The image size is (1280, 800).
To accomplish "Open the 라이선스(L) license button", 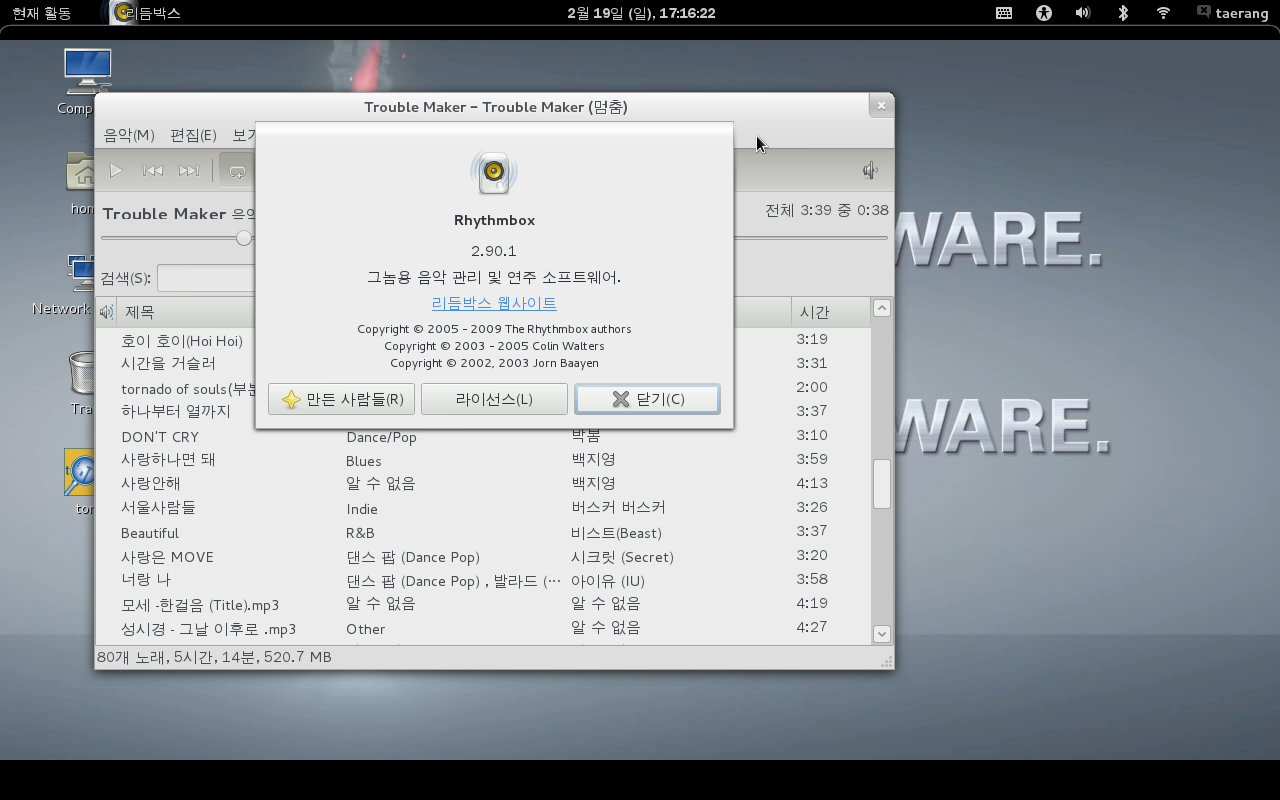I will click(x=494, y=399).
